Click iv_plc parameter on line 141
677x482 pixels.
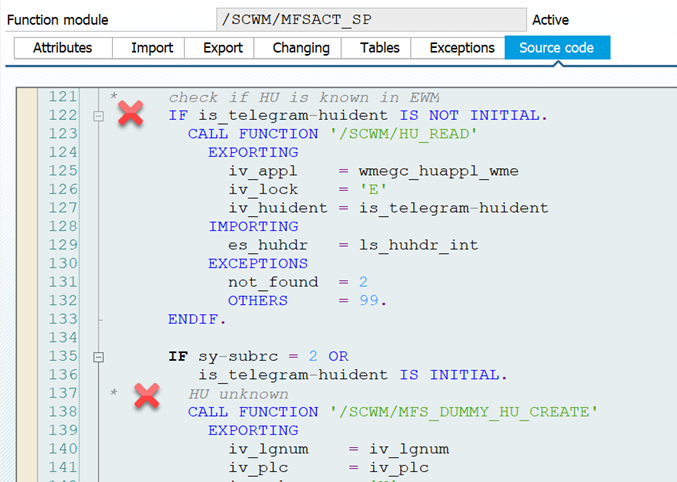point(258,468)
